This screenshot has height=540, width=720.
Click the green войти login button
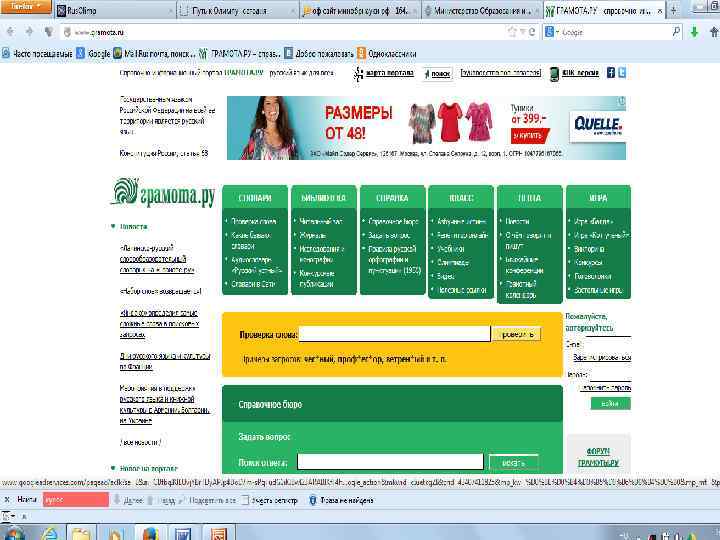tap(610, 404)
